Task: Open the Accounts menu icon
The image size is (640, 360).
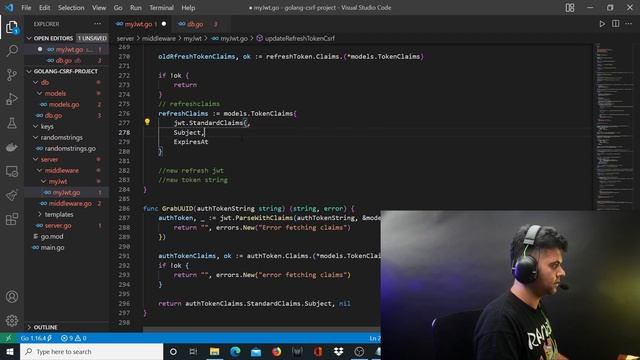Action: 12,297
